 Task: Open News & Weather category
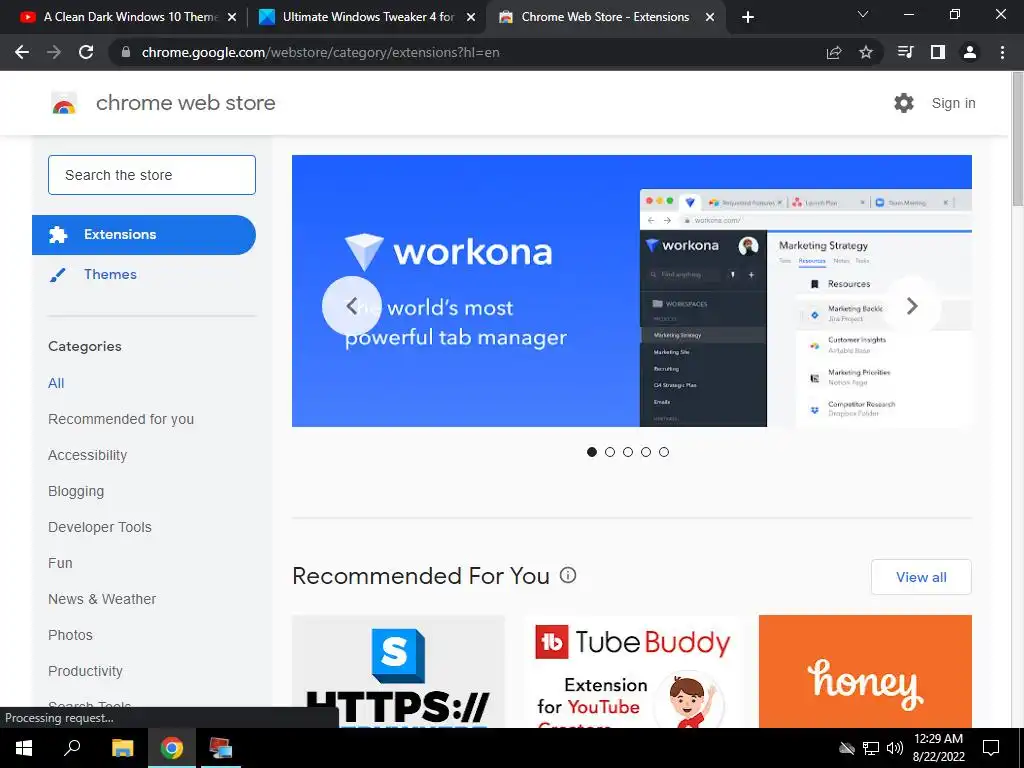click(102, 599)
